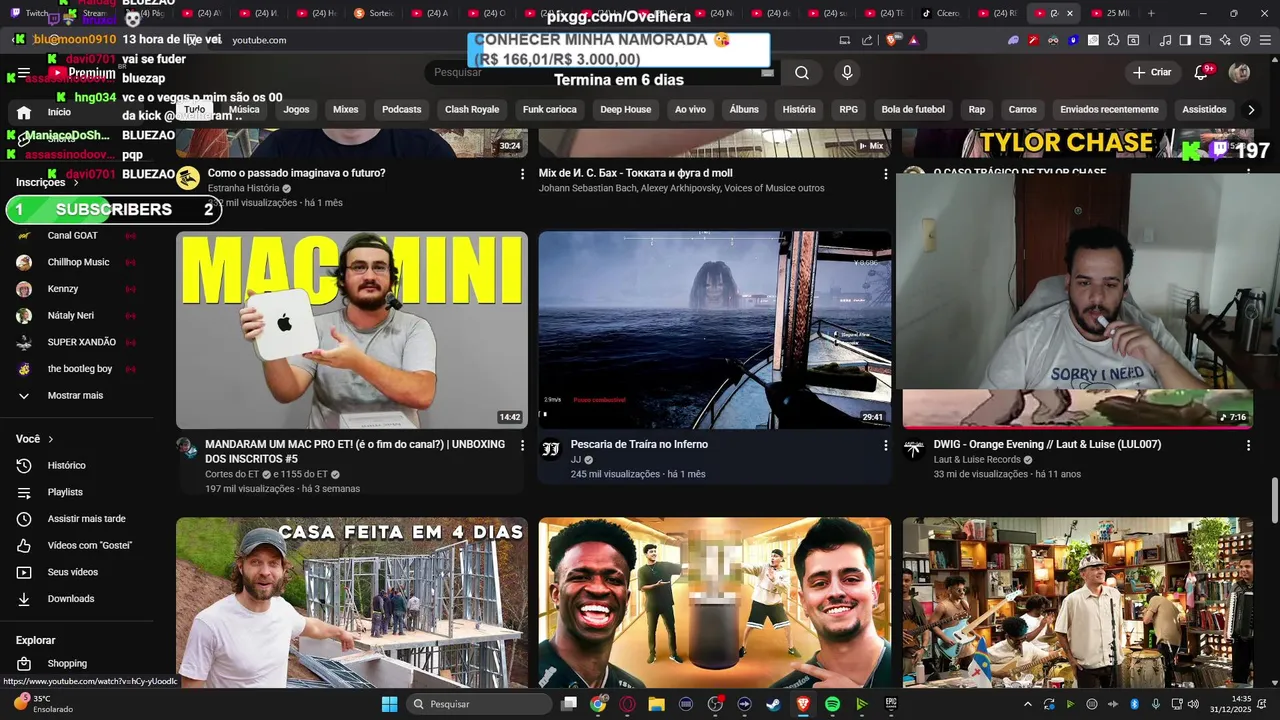Open options menu for DWIG Orange Evening video

1248,445
